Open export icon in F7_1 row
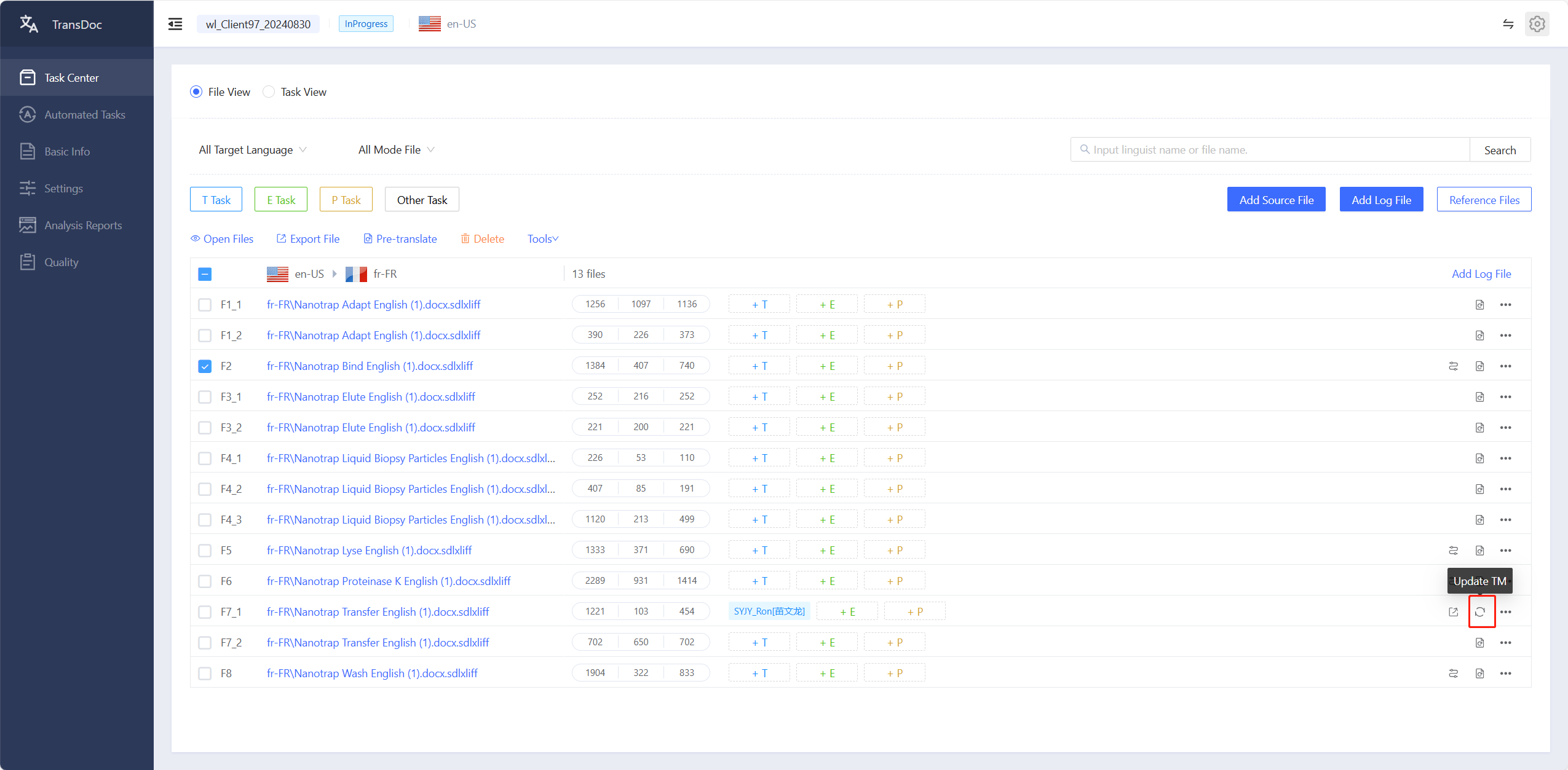The height and width of the screenshot is (770, 1568). tap(1453, 612)
